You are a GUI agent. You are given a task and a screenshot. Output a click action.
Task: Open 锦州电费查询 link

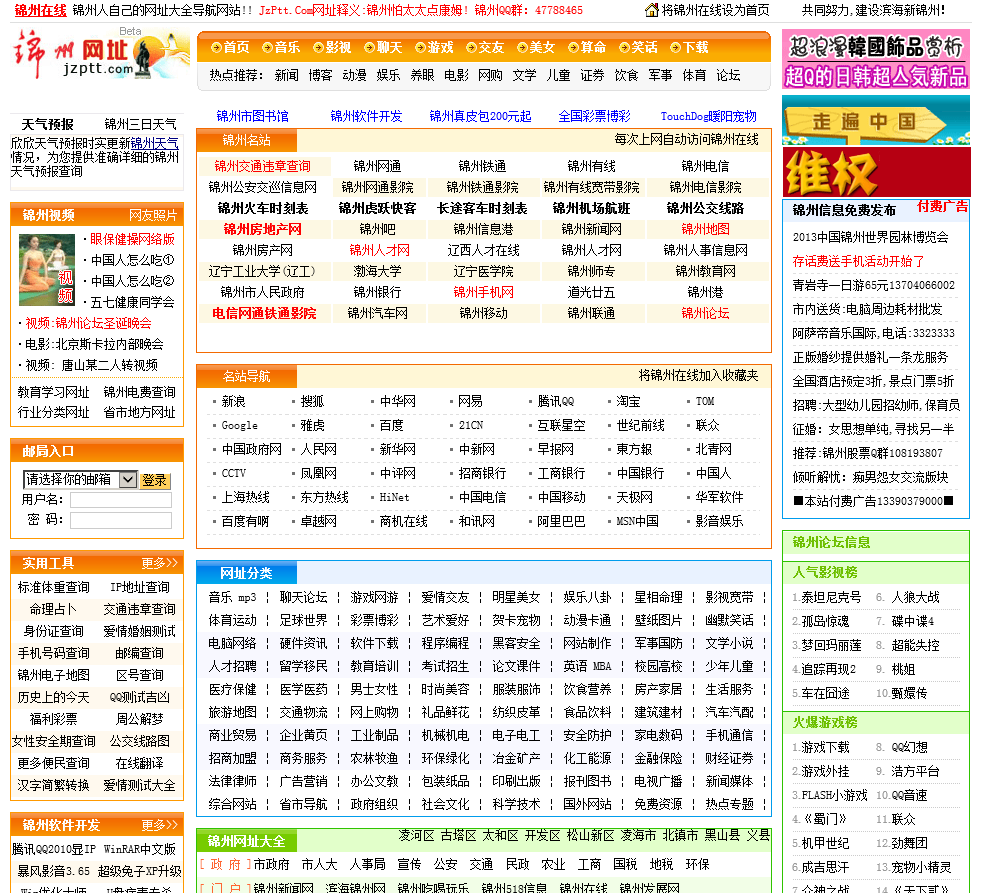140,392
